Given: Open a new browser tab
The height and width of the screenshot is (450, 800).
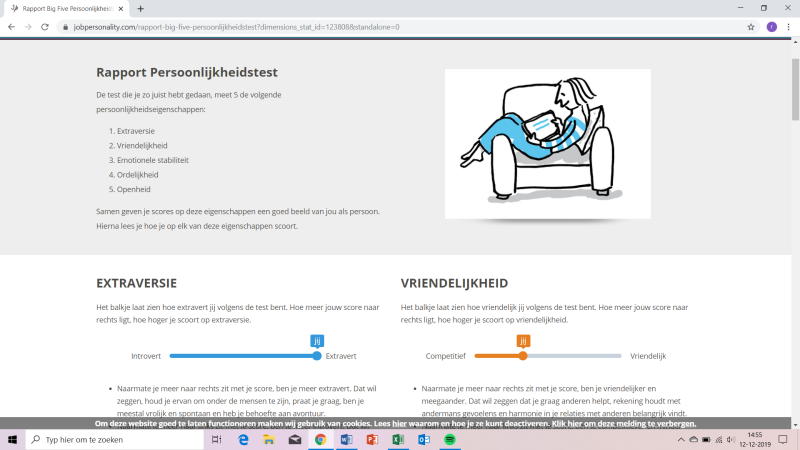Looking at the screenshot, I should pos(140,9).
